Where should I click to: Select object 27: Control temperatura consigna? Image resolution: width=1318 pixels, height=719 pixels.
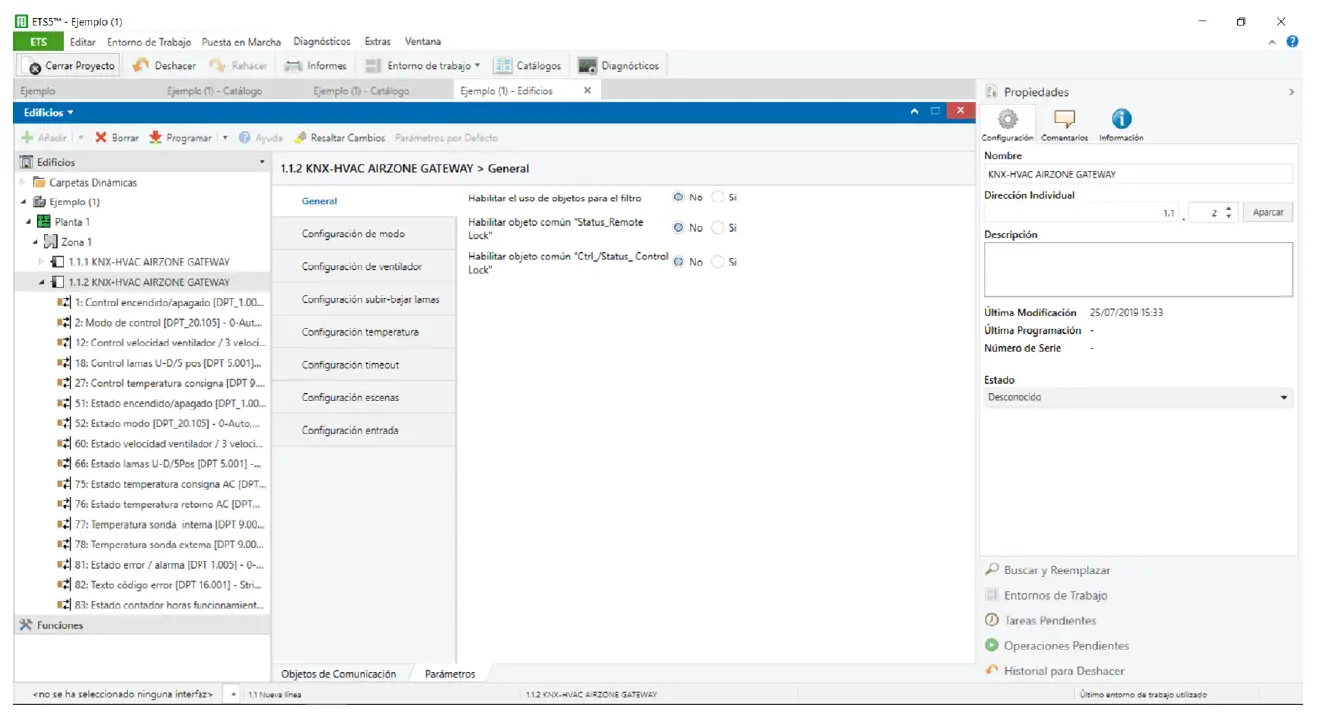pos(161,383)
